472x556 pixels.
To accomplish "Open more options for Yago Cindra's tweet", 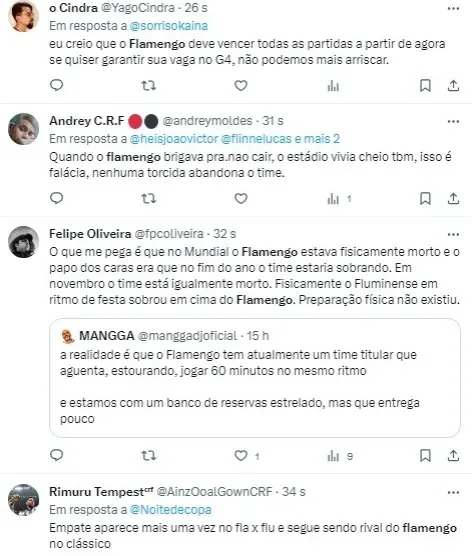I will click(453, 9).
